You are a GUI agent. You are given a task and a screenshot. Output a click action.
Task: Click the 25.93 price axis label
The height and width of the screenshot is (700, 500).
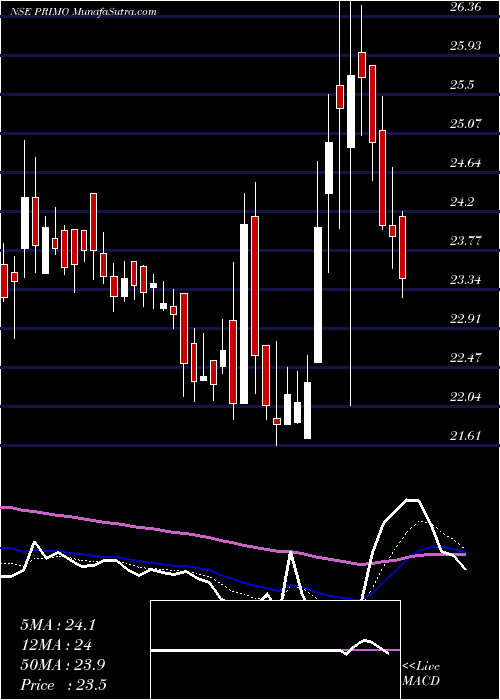(x=466, y=46)
